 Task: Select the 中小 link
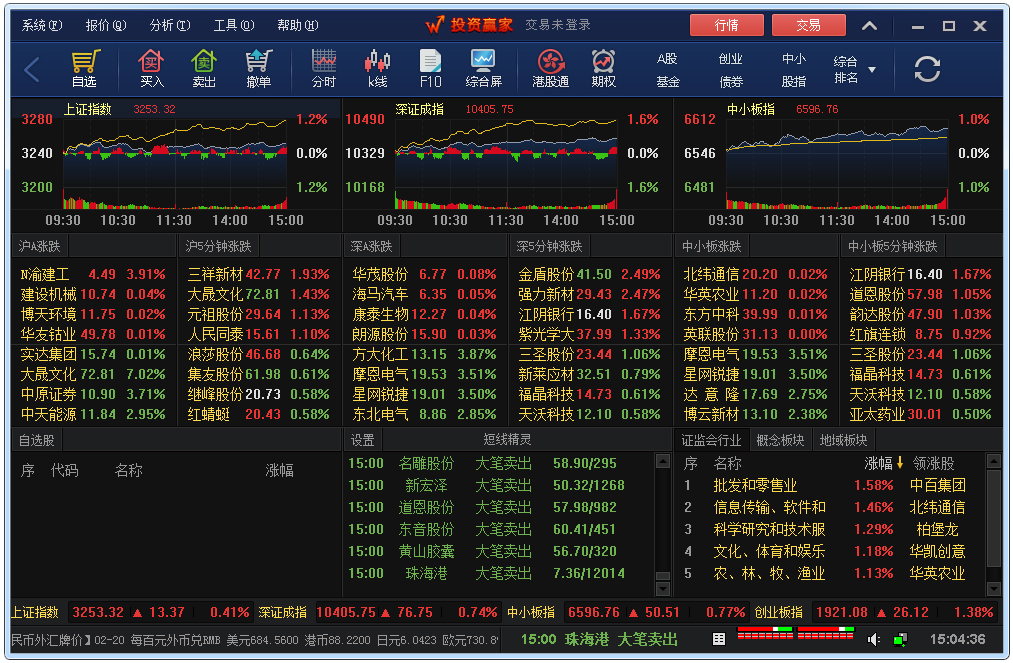(794, 59)
